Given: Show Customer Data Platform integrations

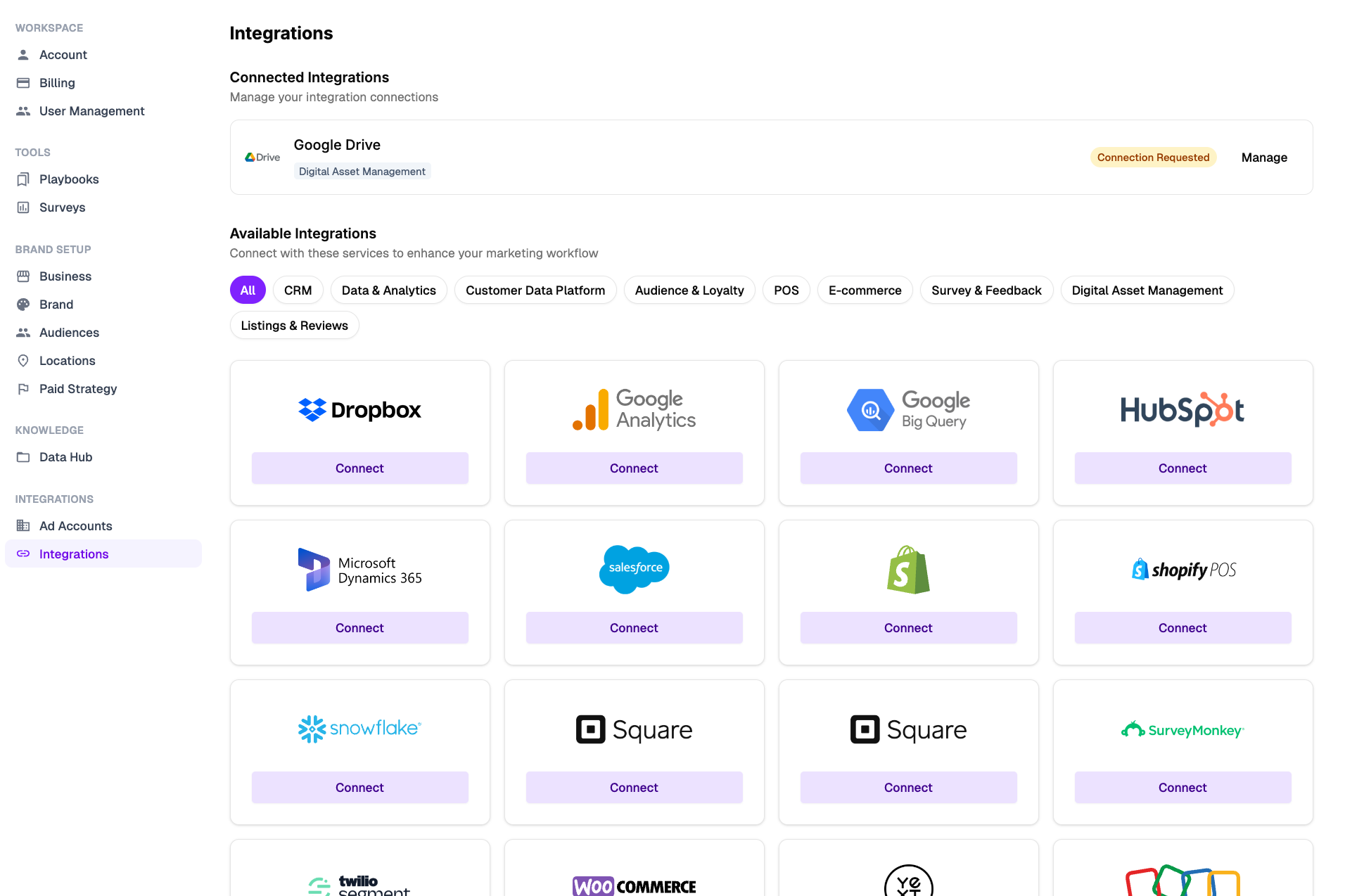Looking at the screenshot, I should pyautogui.click(x=535, y=290).
